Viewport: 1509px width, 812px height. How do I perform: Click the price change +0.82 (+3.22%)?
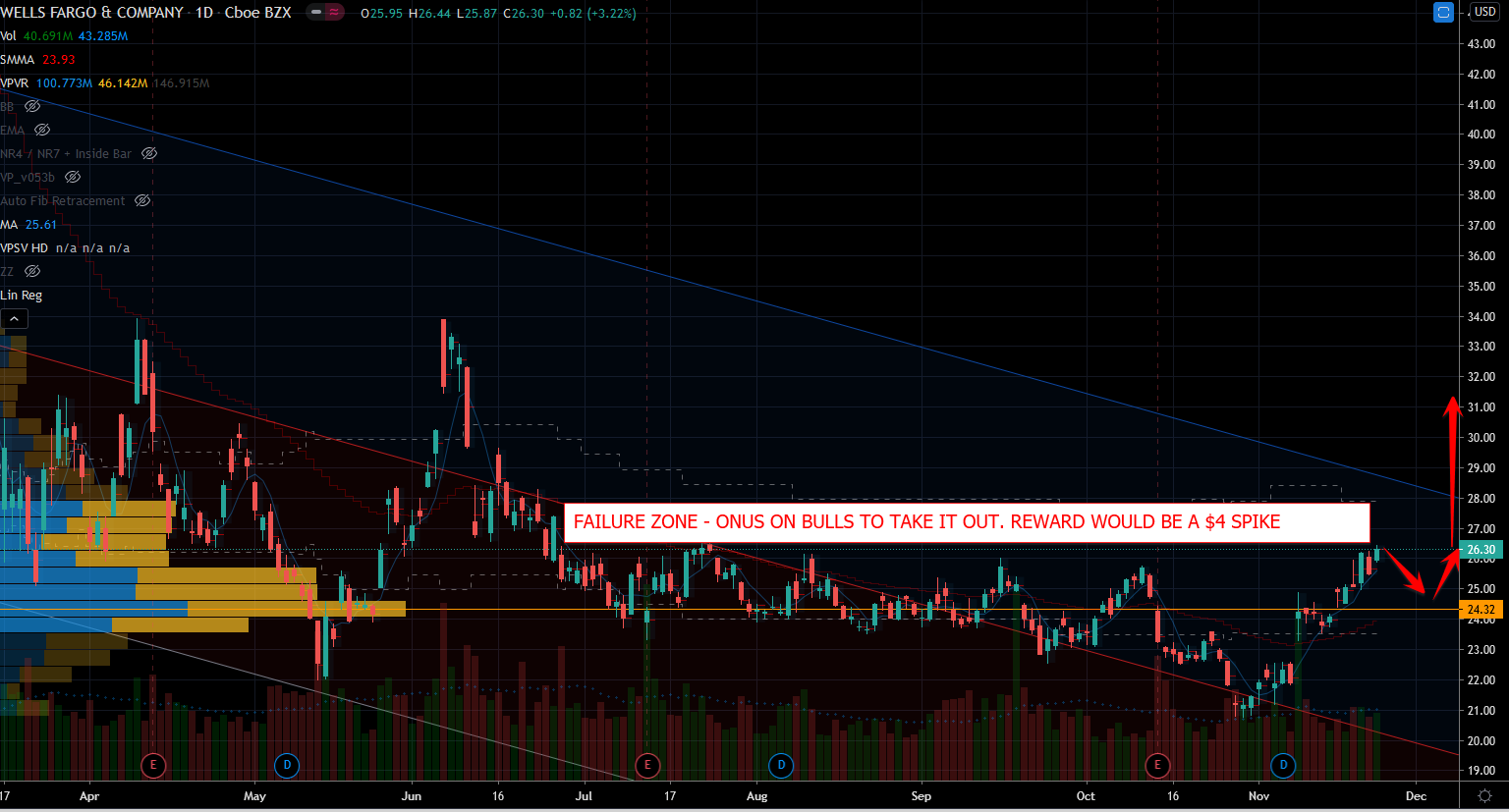(593, 14)
